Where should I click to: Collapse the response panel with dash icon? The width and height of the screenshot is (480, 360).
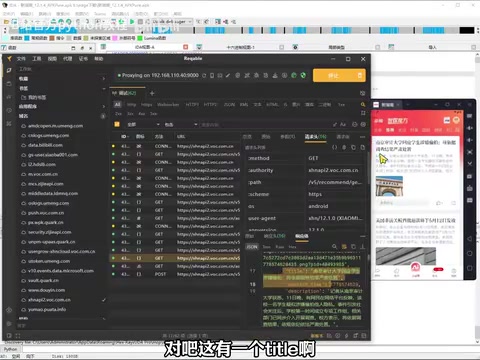pos(363,236)
